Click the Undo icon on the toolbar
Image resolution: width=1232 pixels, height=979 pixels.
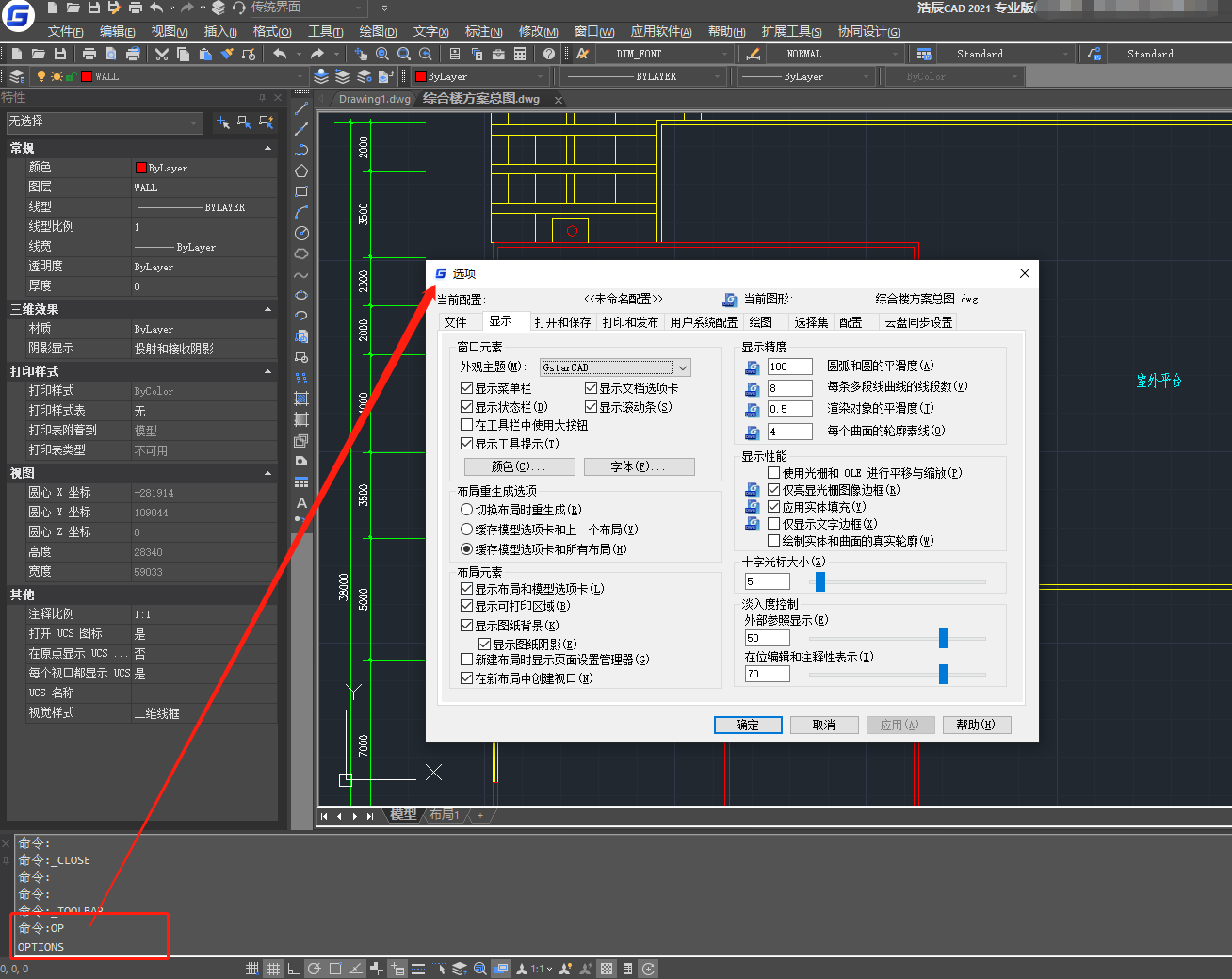pos(280,54)
